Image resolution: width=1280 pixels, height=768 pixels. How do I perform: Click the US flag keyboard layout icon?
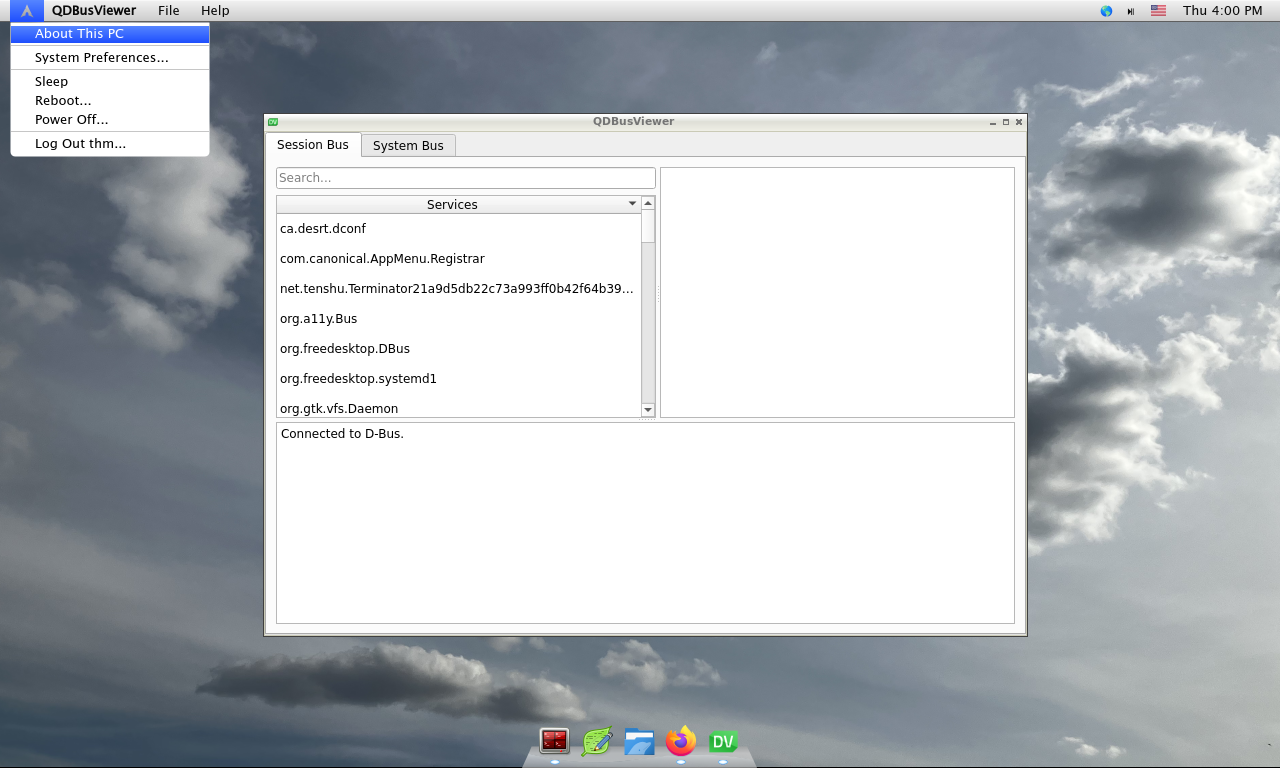coord(1158,11)
